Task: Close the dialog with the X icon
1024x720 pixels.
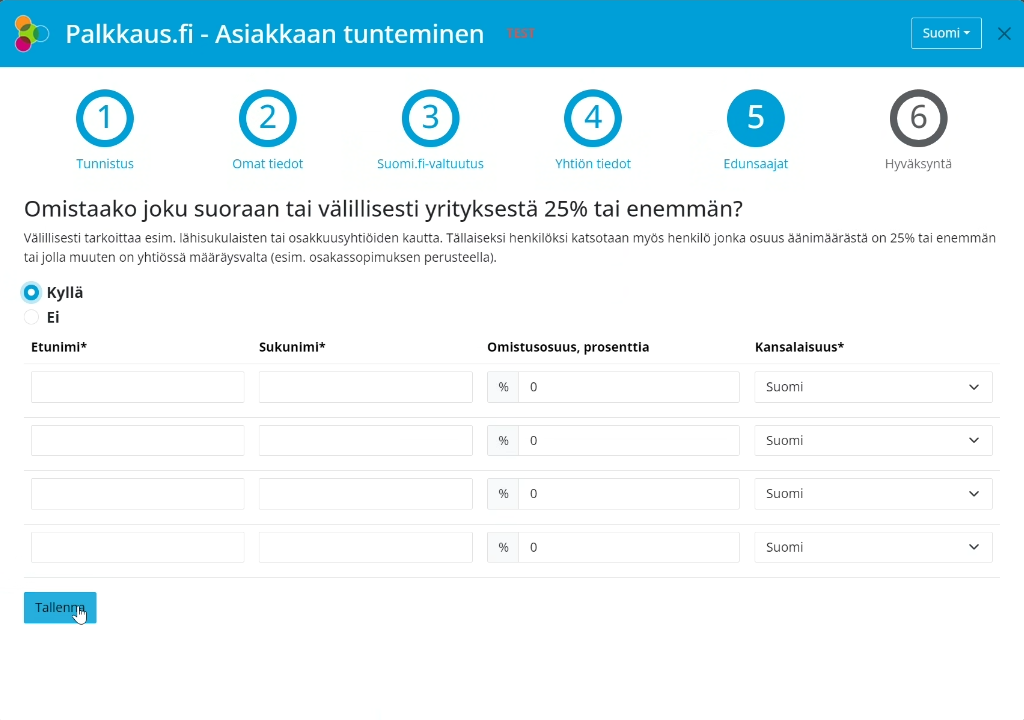Action: 1004,33
